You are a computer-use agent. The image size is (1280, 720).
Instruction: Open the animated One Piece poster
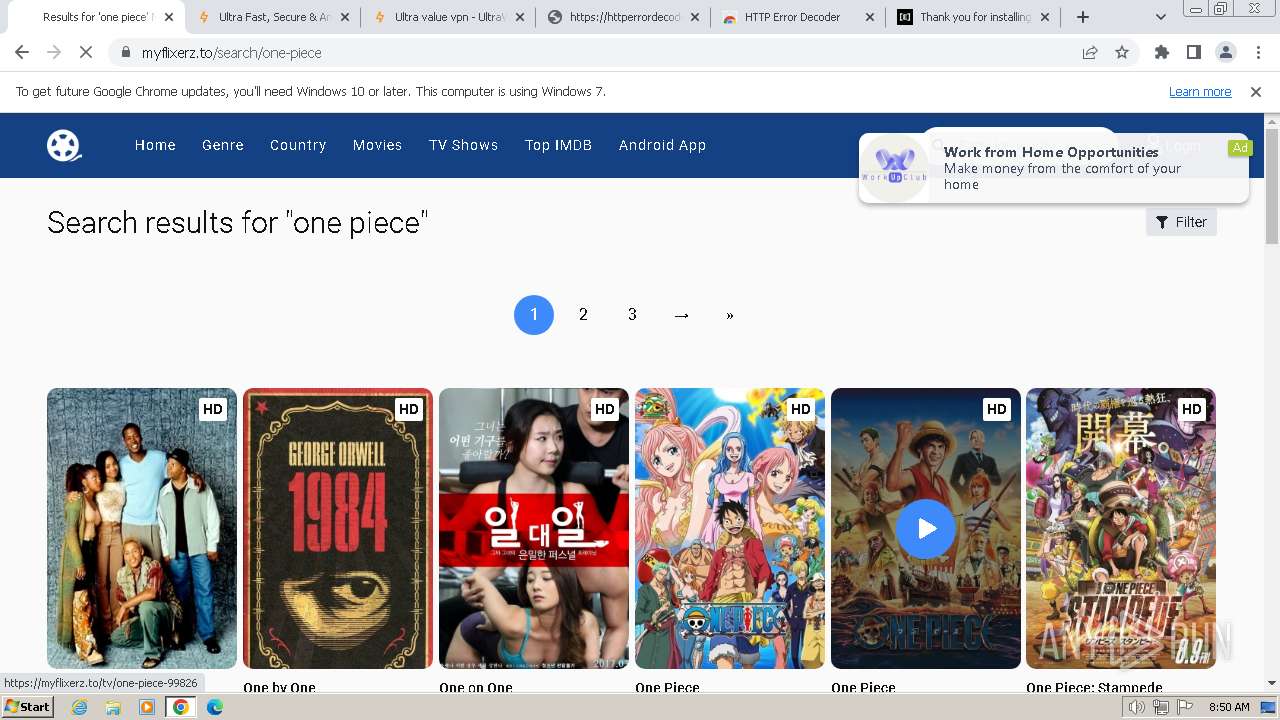[x=730, y=528]
